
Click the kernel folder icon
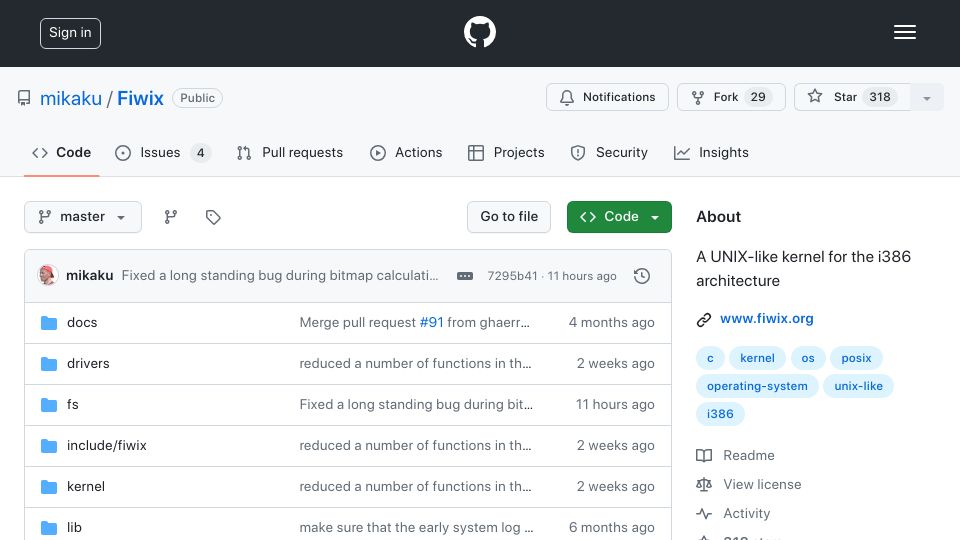coord(49,487)
